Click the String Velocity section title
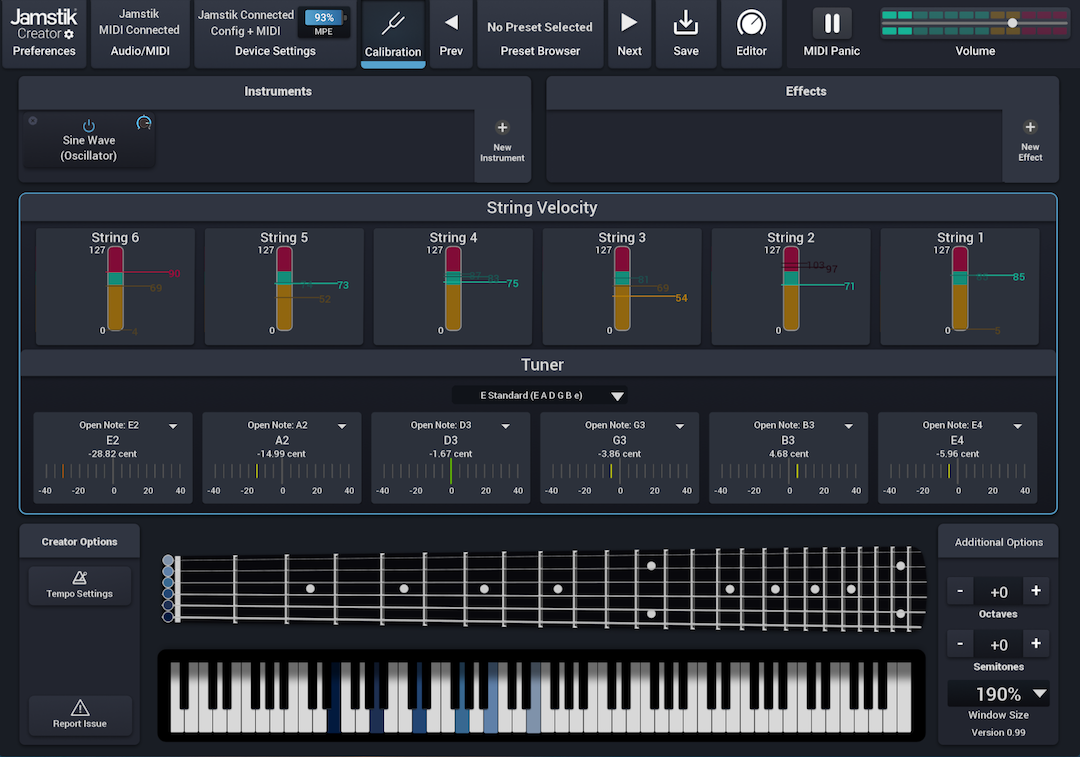Viewport: 1080px width, 757px height. 541,207
